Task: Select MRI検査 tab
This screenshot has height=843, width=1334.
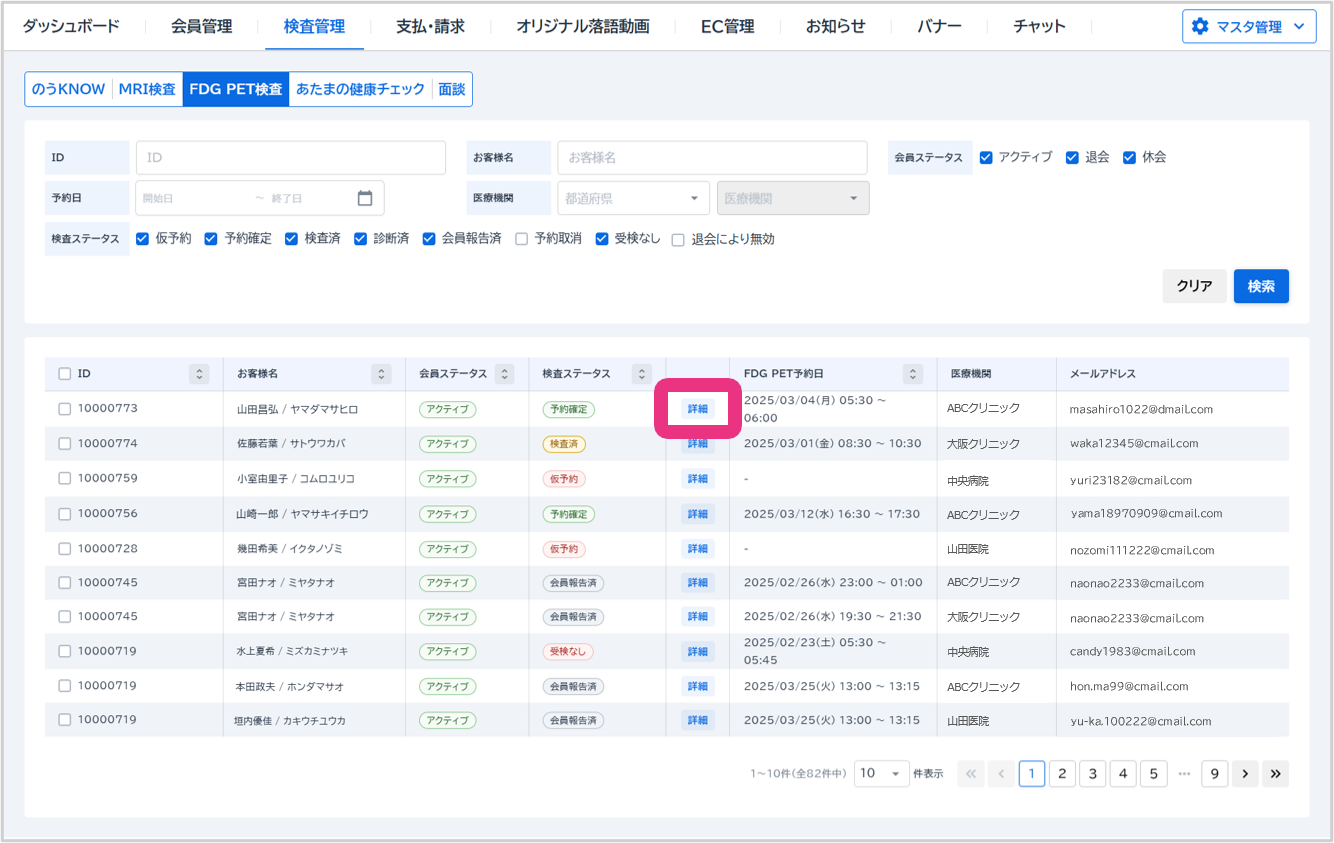Action: (x=147, y=89)
